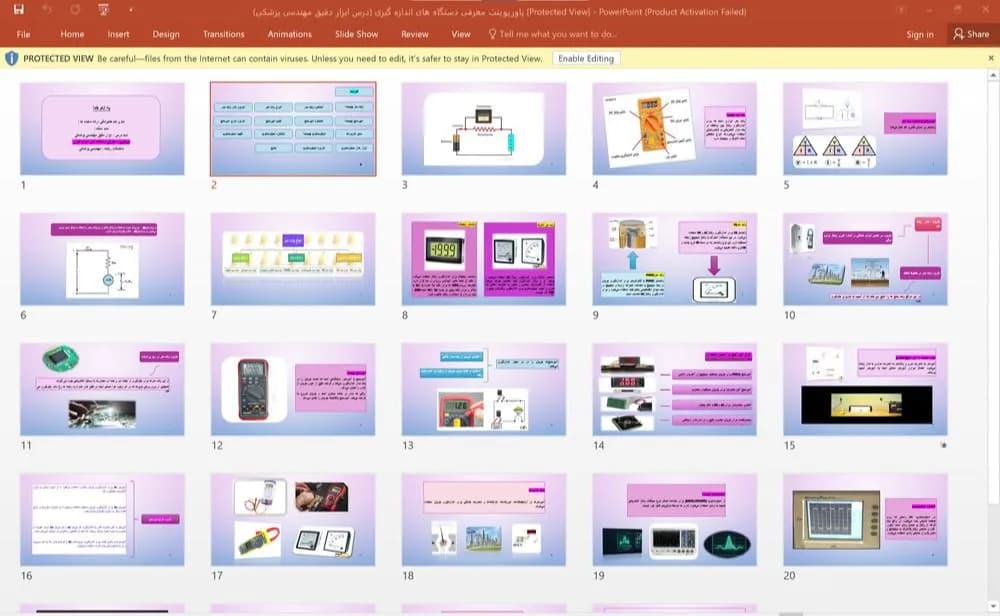
Task: Click the View tab
Action: tap(461, 34)
